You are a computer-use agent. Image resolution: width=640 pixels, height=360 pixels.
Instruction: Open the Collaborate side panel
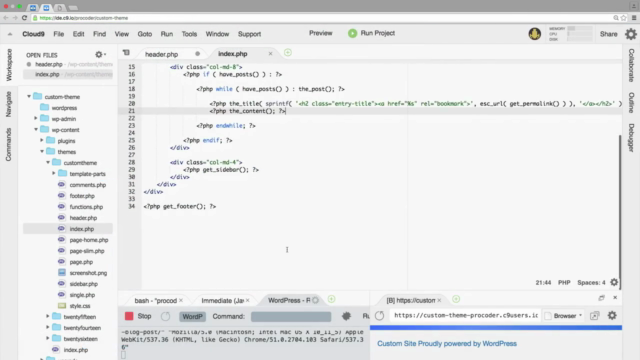click(x=631, y=65)
